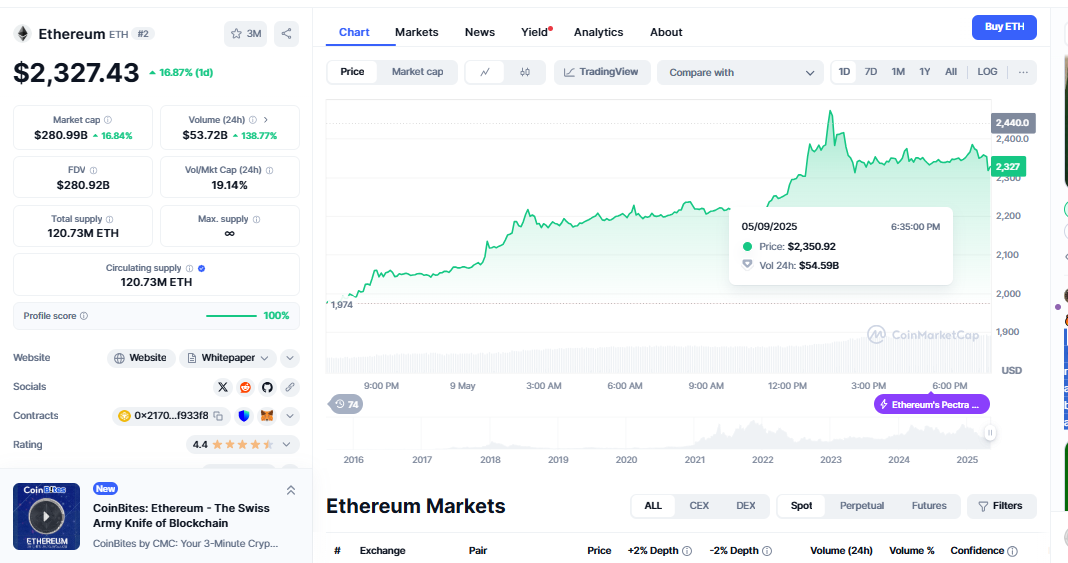Show Perpetual markets
The width and height of the screenshot is (1068, 563).
click(862, 506)
